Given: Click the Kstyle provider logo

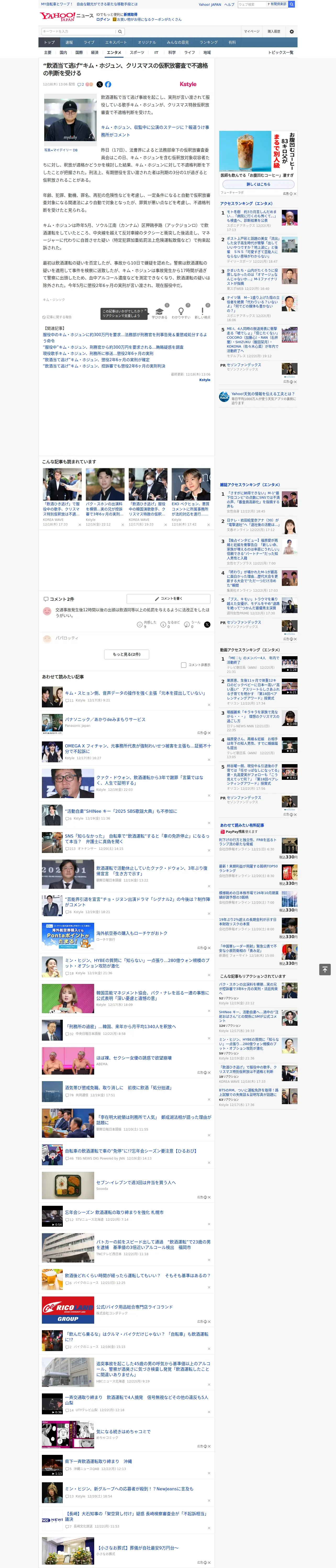Looking at the screenshot, I should click(x=188, y=84).
